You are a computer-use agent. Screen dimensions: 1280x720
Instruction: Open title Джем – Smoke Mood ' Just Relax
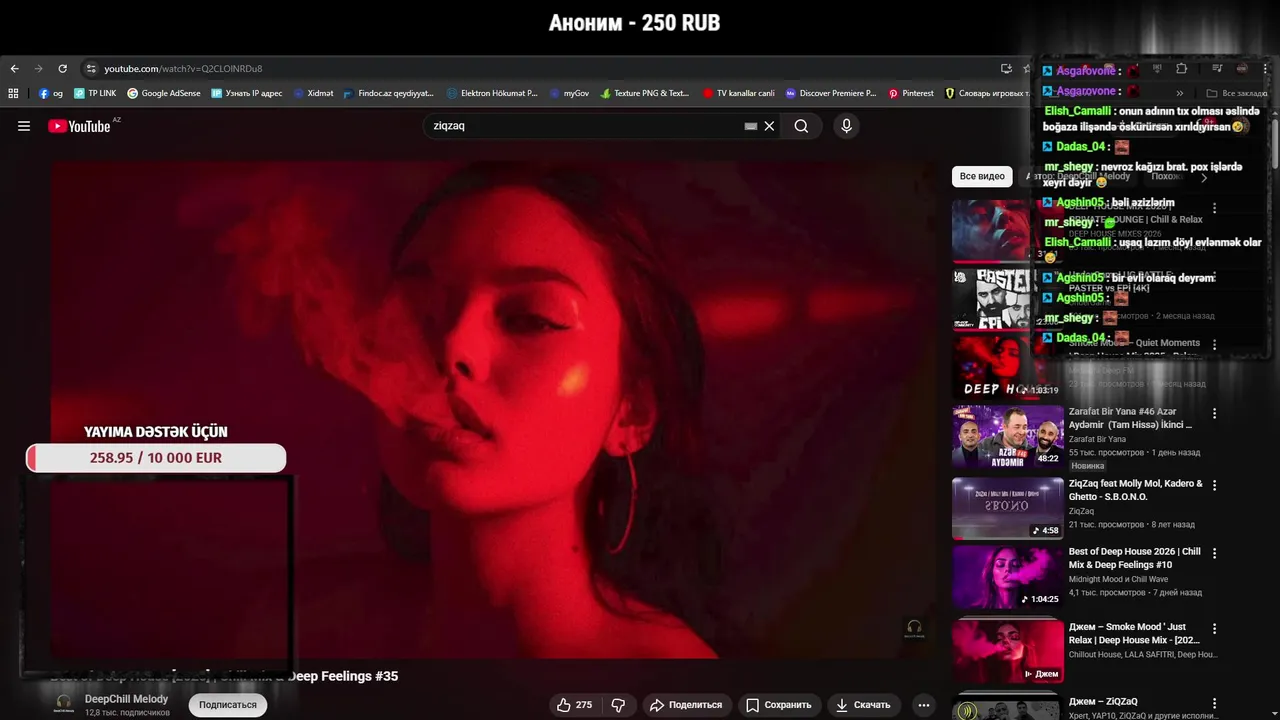(x=1134, y=634)
